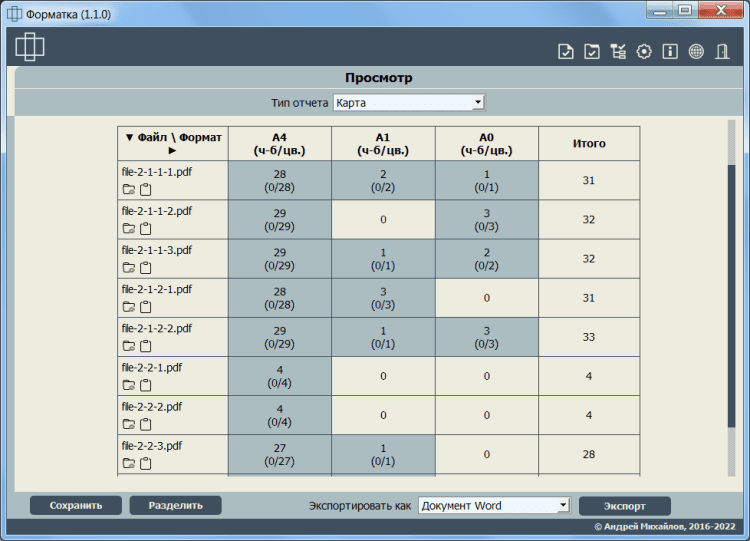750x541 pixels.
Task: Select file name file-2-1-1-3.pdf
Action: pyautogui.click(x=156, y=250)
